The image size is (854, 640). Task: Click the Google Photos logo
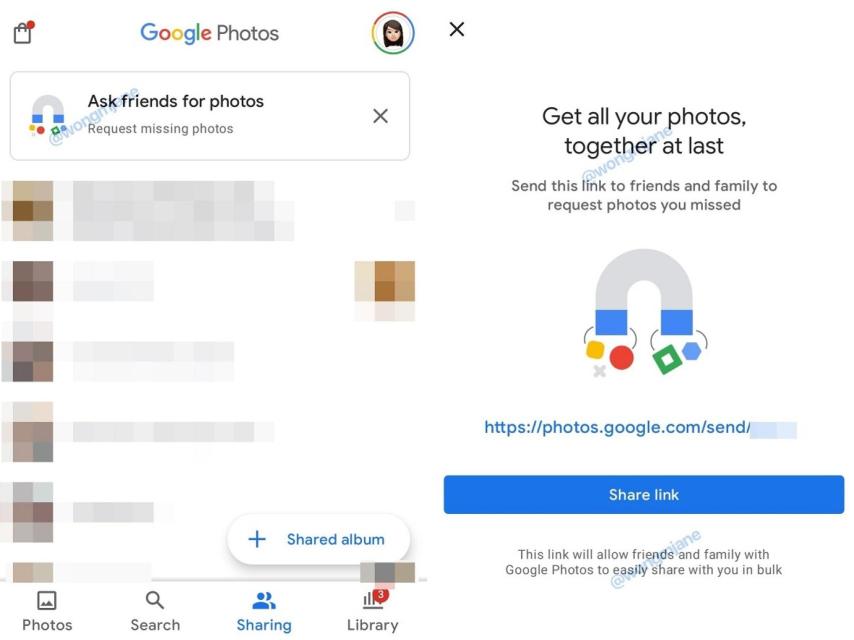[210, 33]
